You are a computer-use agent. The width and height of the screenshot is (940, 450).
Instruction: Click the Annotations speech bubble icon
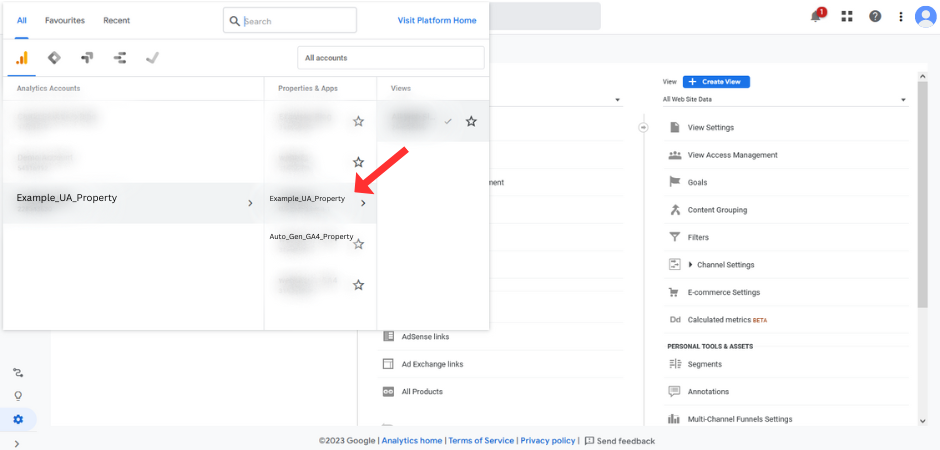pos(674,391)
